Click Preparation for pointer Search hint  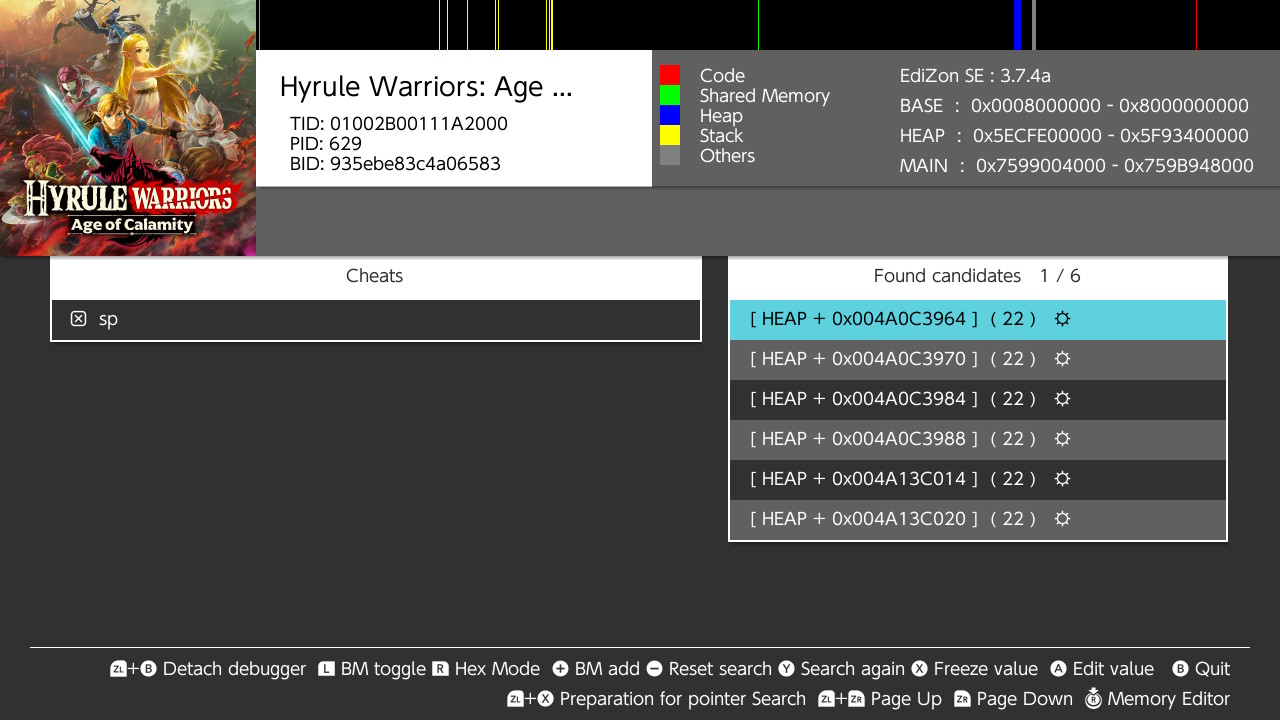tap(656, 699)
